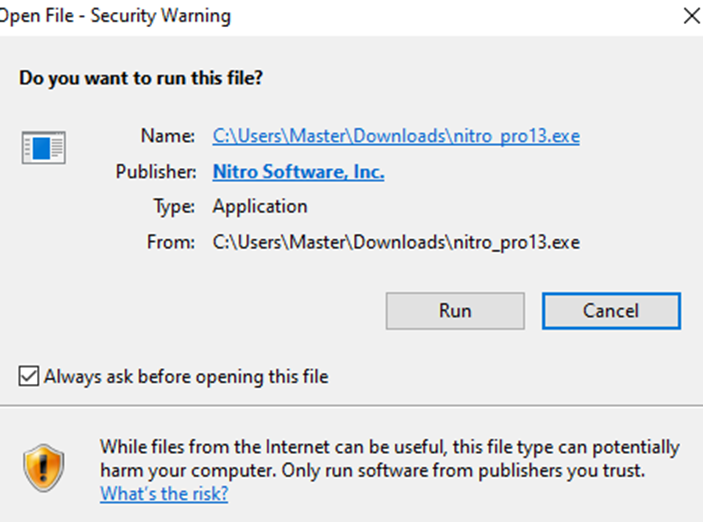Toggle the Always ask before opening checkbox

[29, 376]
